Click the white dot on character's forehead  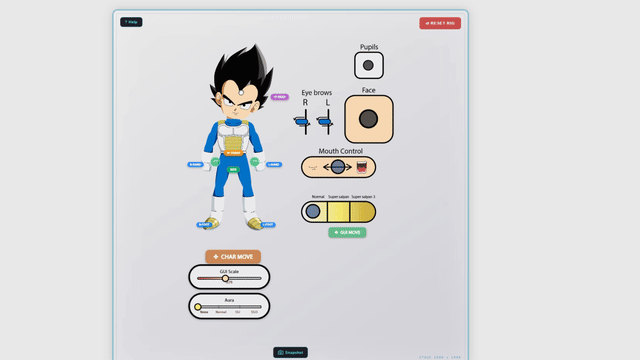(x=241, y=93)
